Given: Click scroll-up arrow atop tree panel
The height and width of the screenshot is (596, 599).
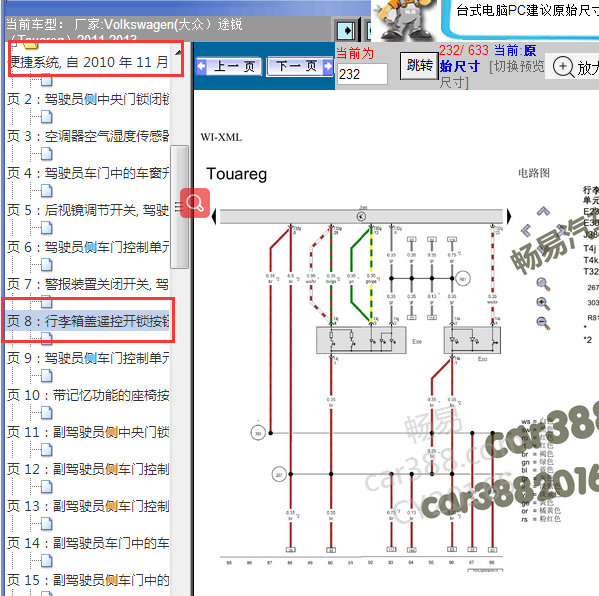Looking at the screenshot, I should coord(178,52).
